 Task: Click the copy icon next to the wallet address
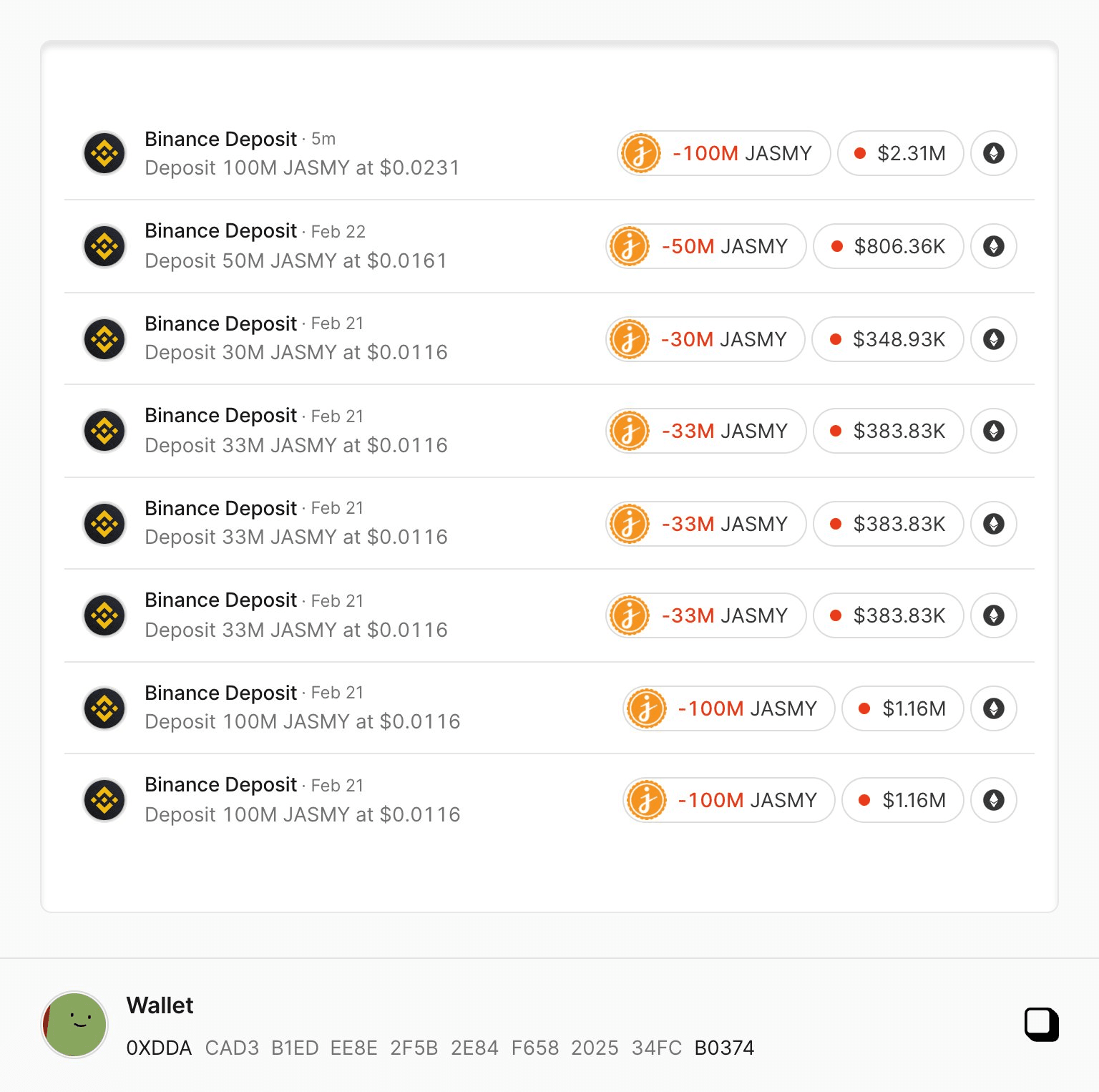coord(1042,1025)
